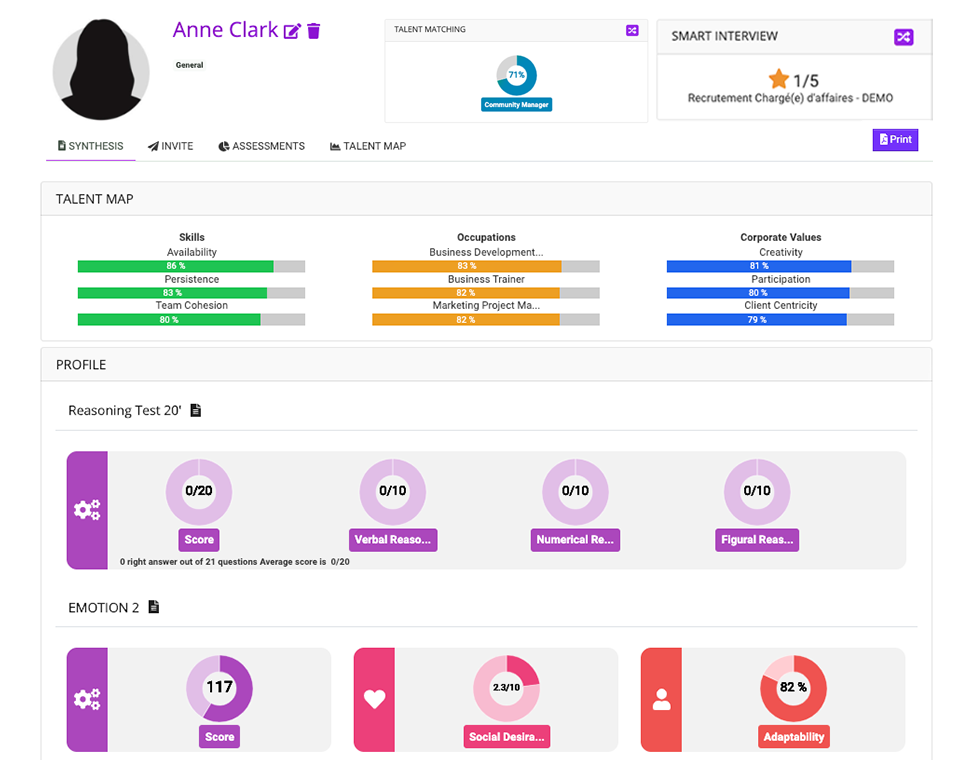Click the 71% donut chart in Talent Matching
The width and height of the screenshot is (974, 760).
coord(516,73)
